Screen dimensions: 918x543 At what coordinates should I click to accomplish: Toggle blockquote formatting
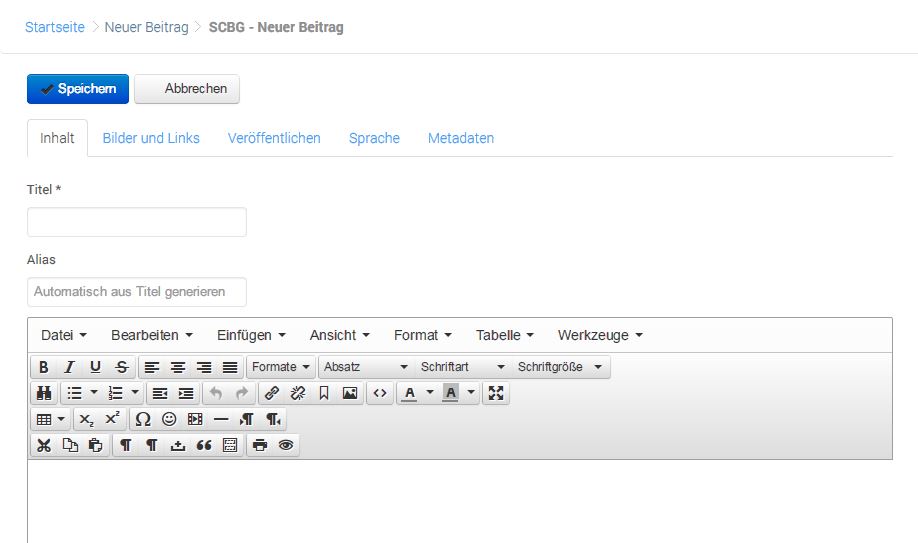click(204, 445)
